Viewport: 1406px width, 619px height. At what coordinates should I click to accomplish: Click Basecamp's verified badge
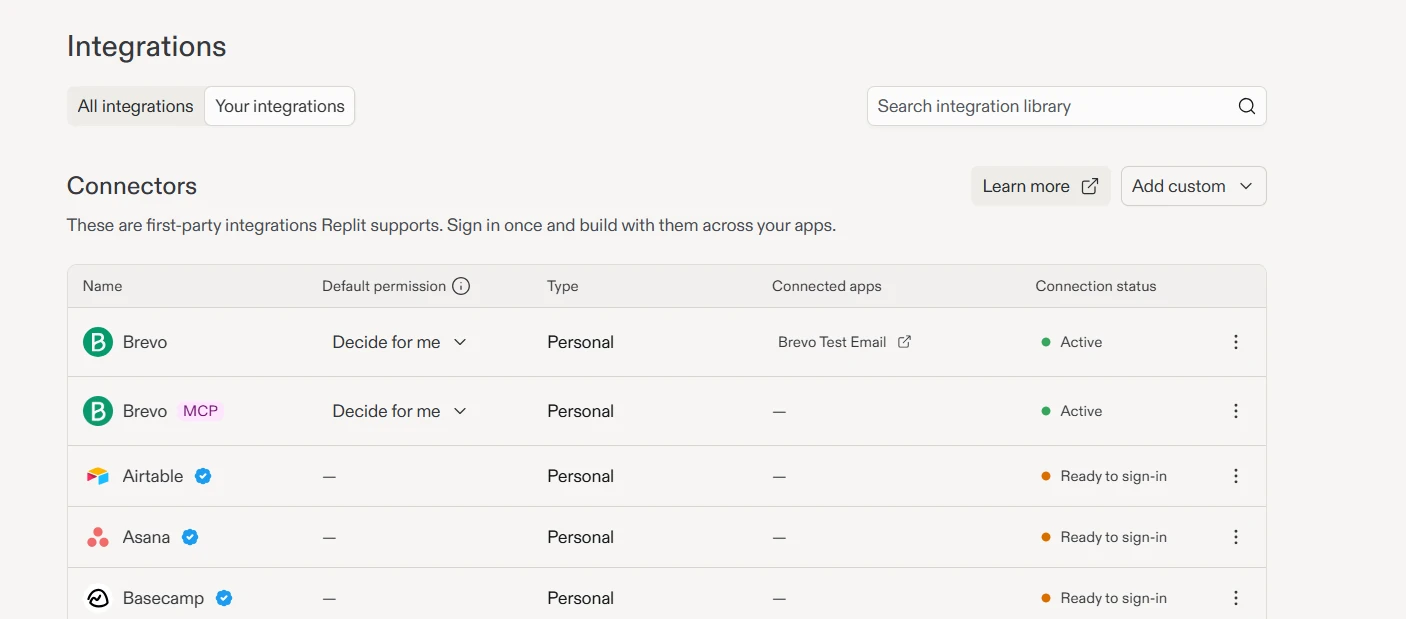[x=224, y=598]
